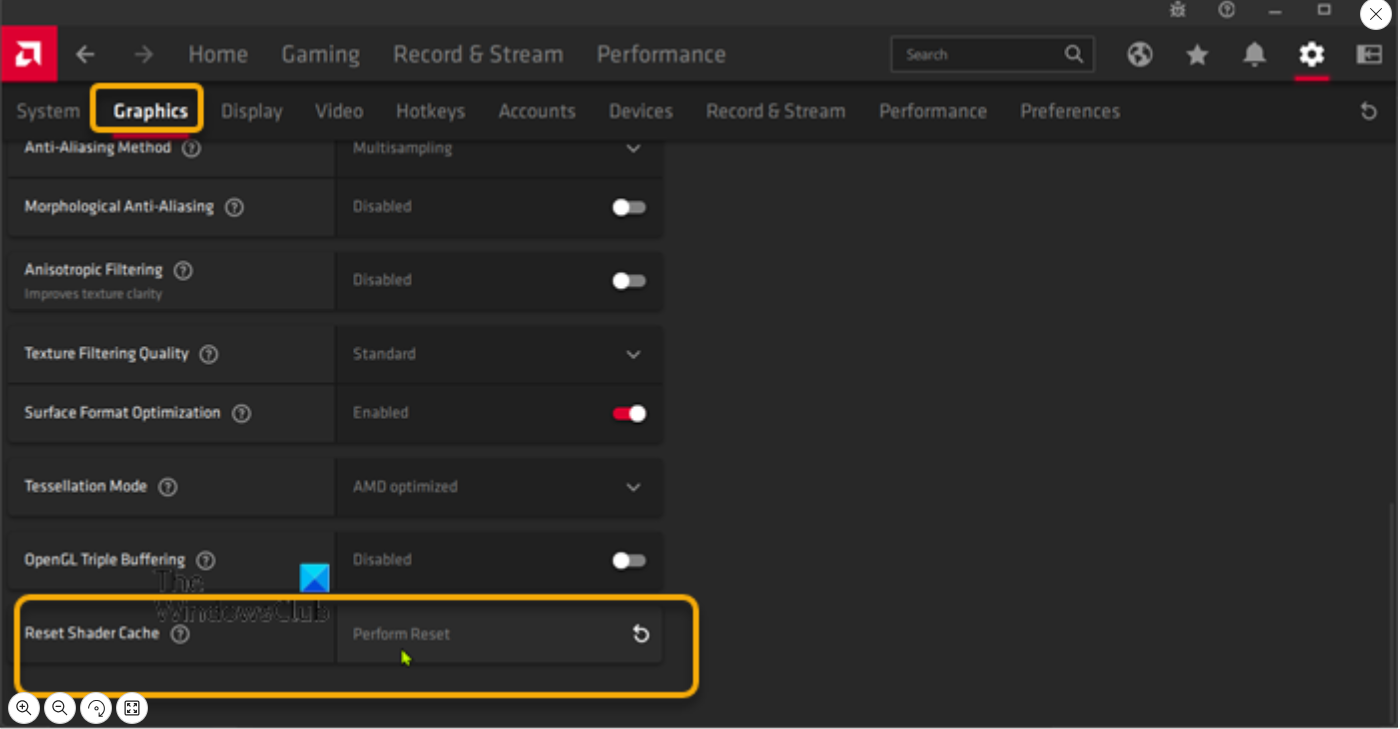Screen dimensions: 1400x729
Task: Open top Performance menu
Action: point(661,54)
